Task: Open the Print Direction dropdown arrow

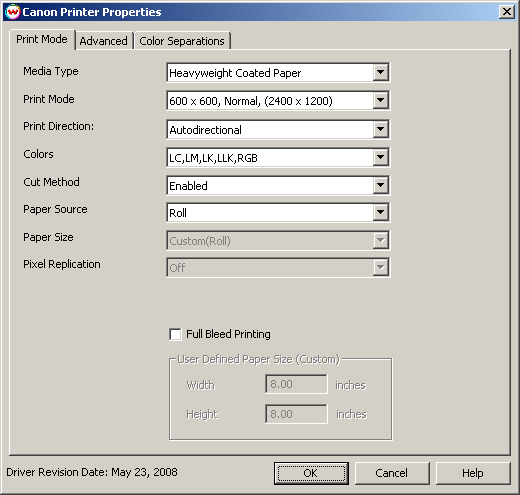Action: click(x=380, y=129)
